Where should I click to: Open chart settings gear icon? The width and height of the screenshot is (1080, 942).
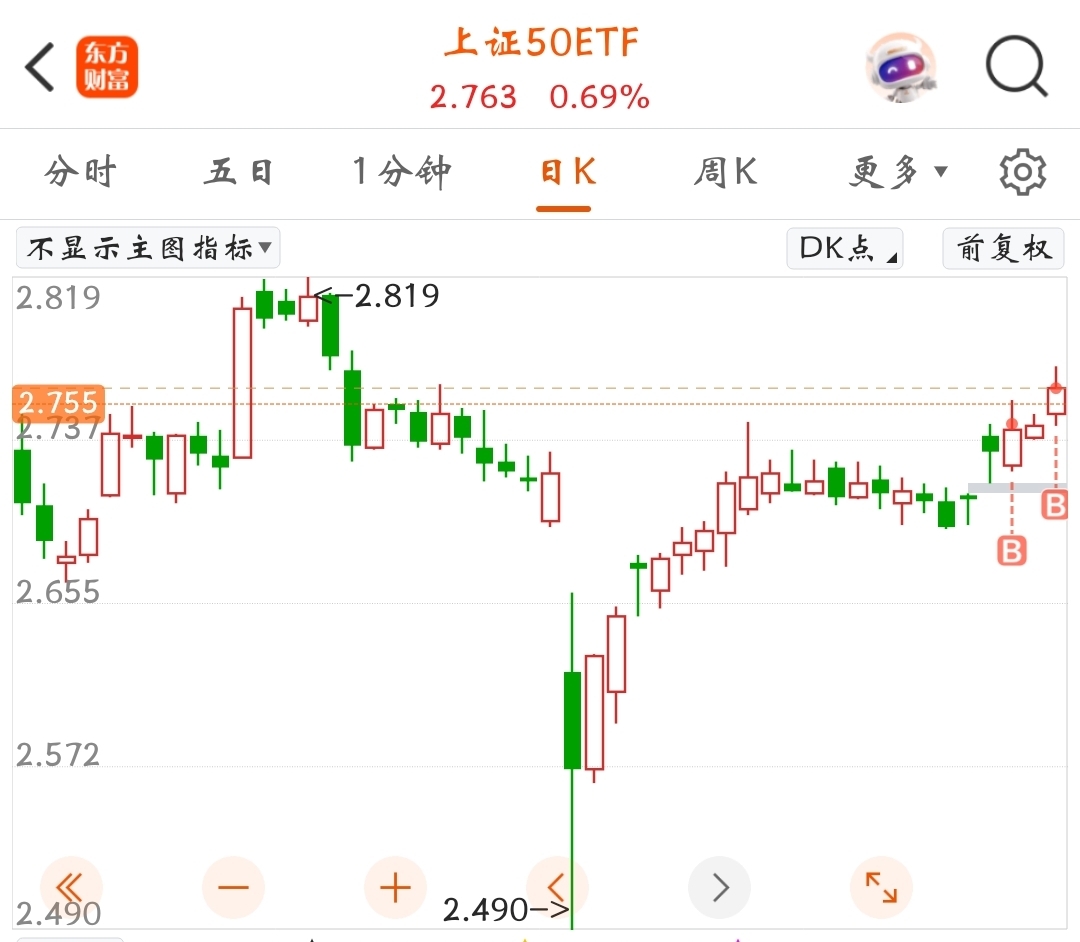pyautogui.click(x=1023, y=172)
